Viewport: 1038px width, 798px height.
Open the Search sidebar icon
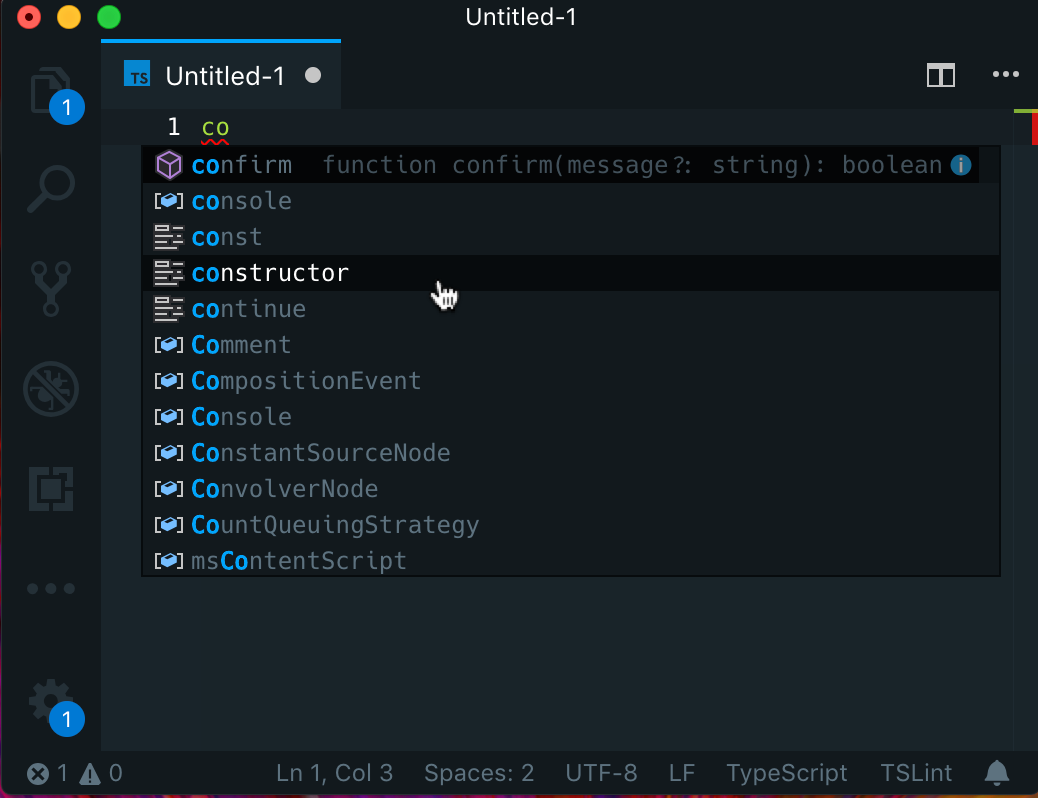50,188
